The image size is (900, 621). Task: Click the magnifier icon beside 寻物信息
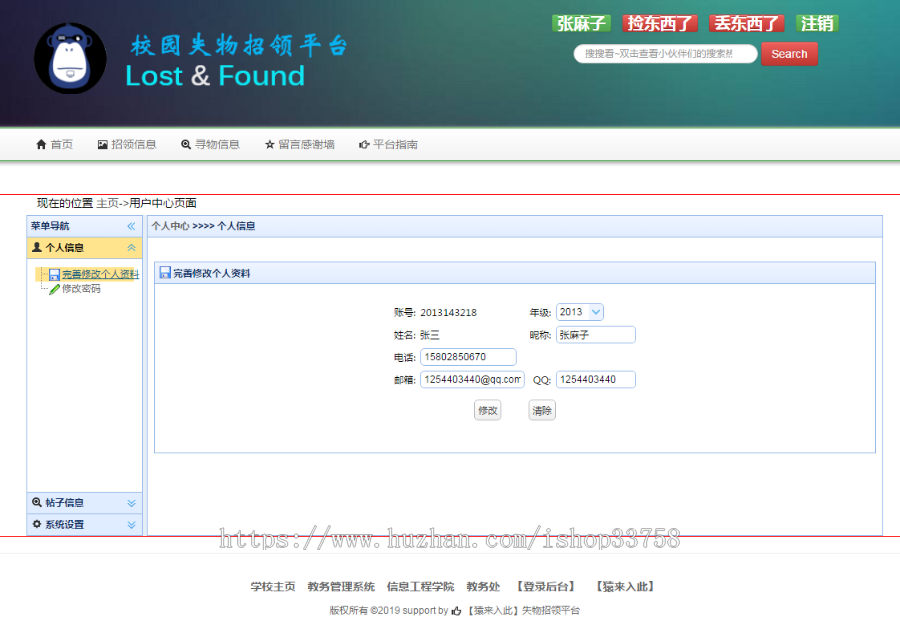click(x=186, y=143)
